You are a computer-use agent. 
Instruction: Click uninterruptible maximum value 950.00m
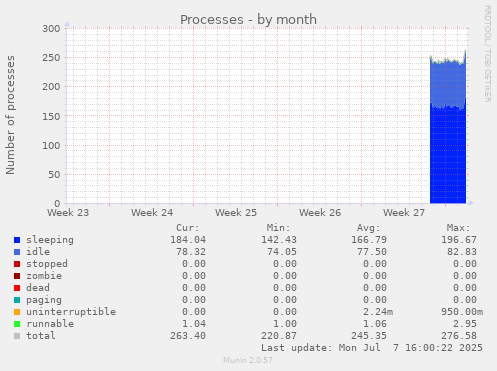462,312
